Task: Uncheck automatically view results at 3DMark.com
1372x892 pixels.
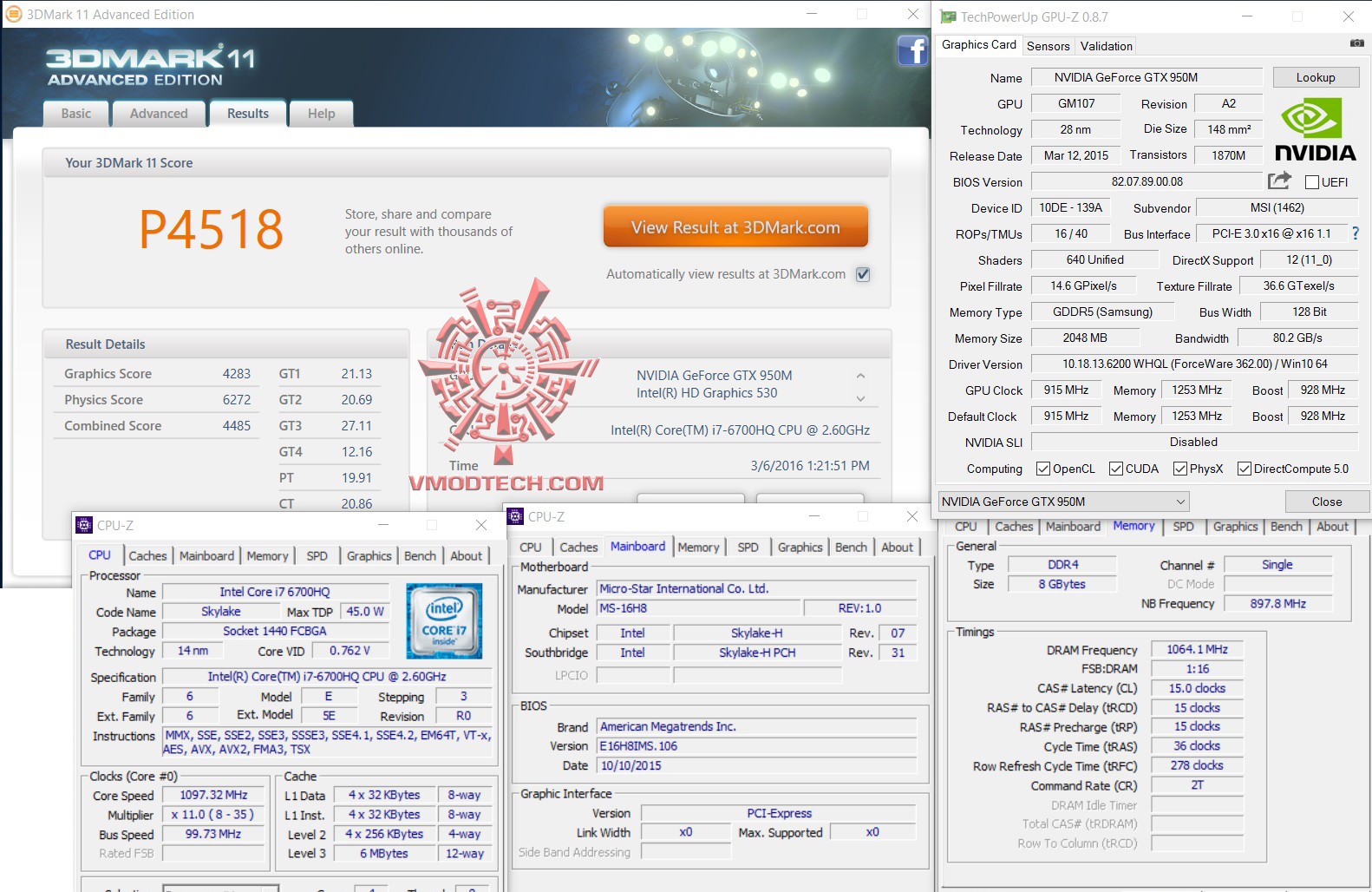Action: coord(863,274)
